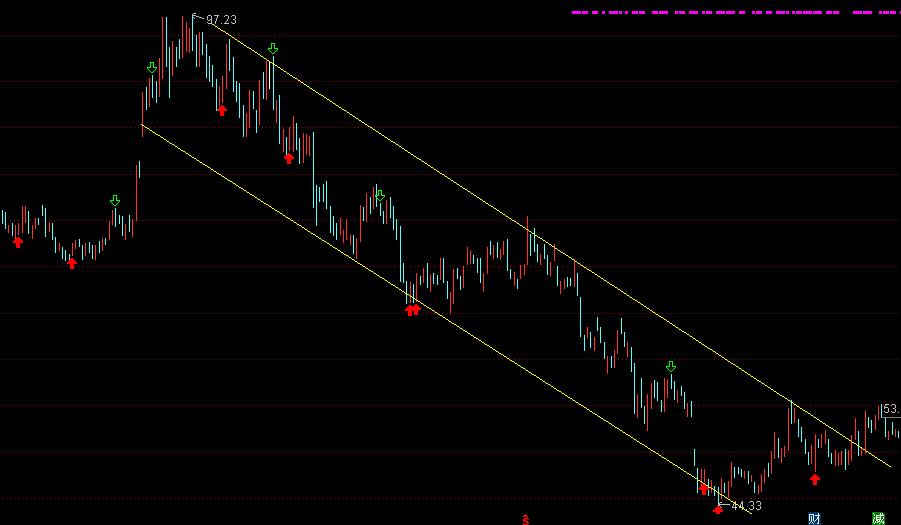The width and height of the screenshot is (901, 525).
Task: Click the red buy arrow beside the 44.33 label
Action: pyautogui.click(x=718, y=509)
